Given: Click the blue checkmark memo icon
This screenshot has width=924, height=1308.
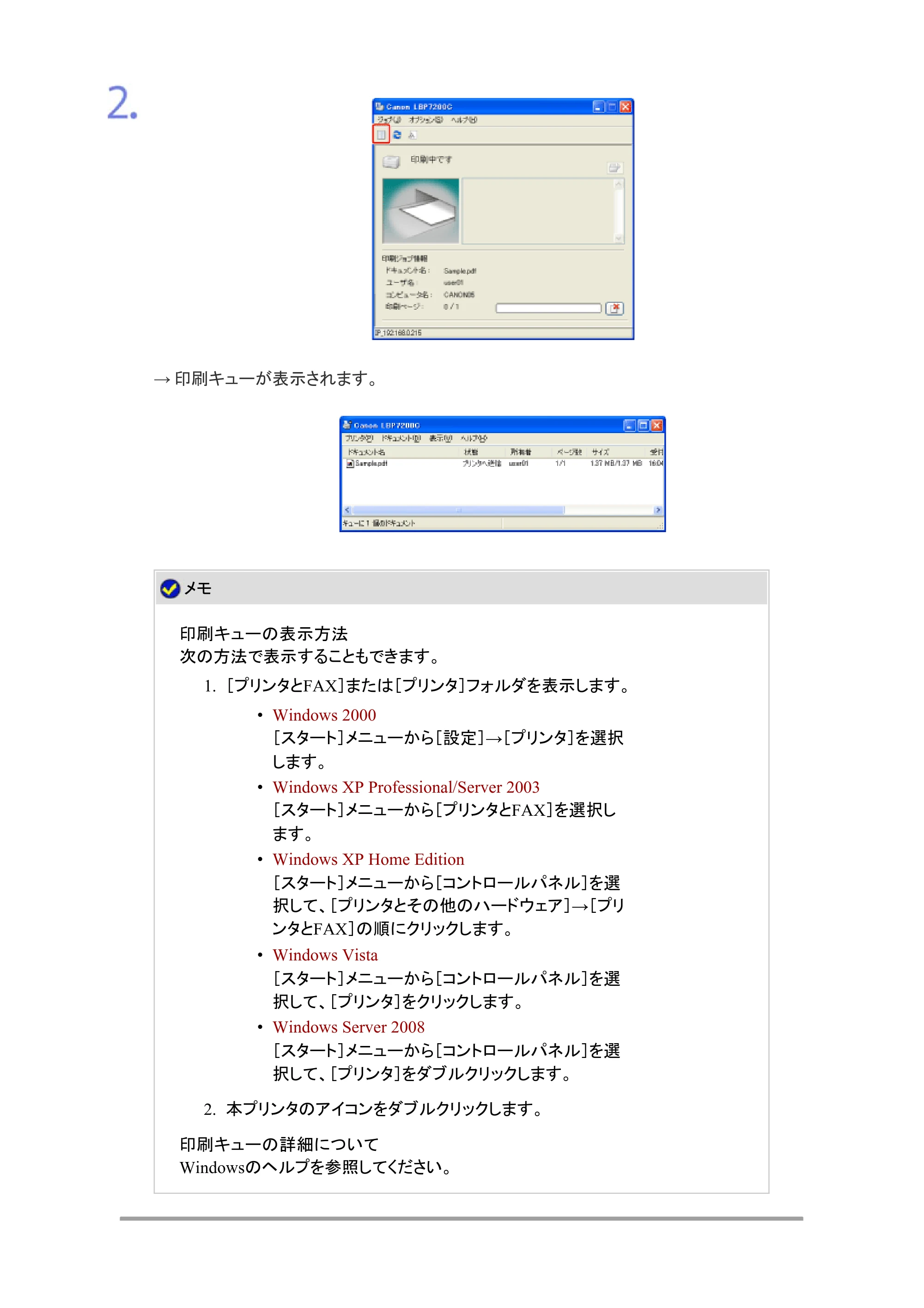Looking at the screenshot, I should coord(170,588).
